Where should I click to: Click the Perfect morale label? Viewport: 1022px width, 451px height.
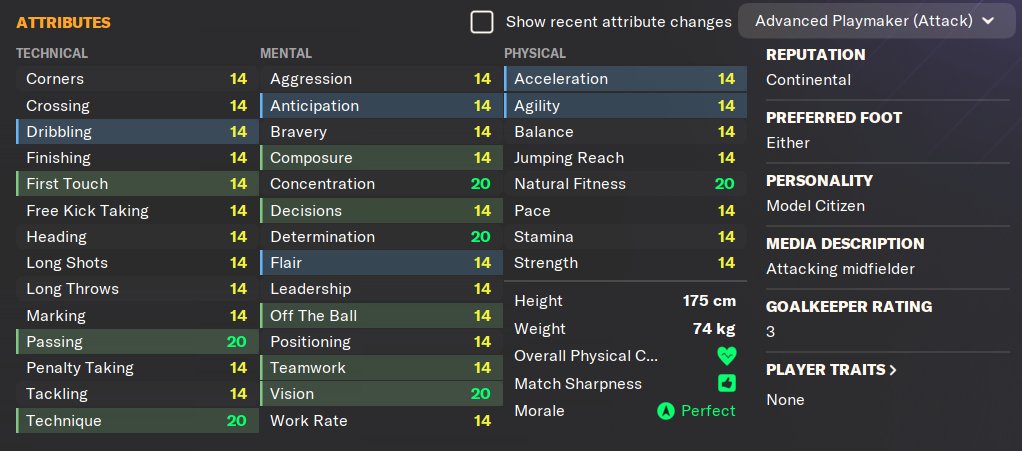[x=708, y=411]
